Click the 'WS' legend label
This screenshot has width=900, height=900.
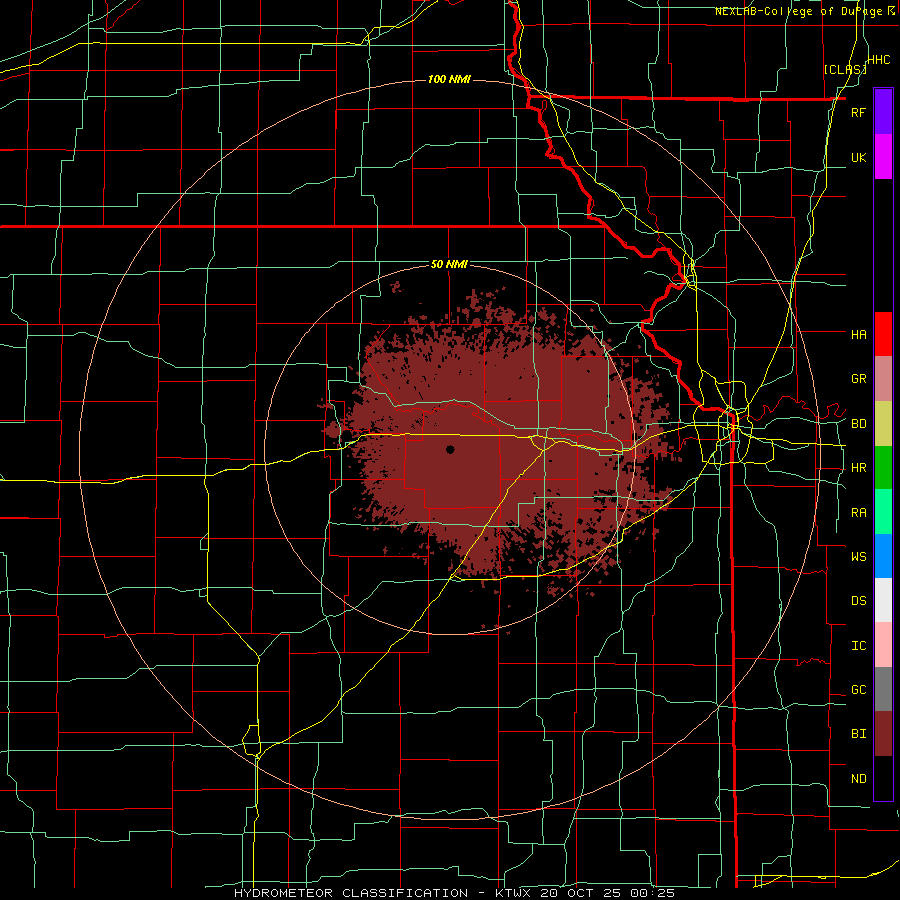858,556
